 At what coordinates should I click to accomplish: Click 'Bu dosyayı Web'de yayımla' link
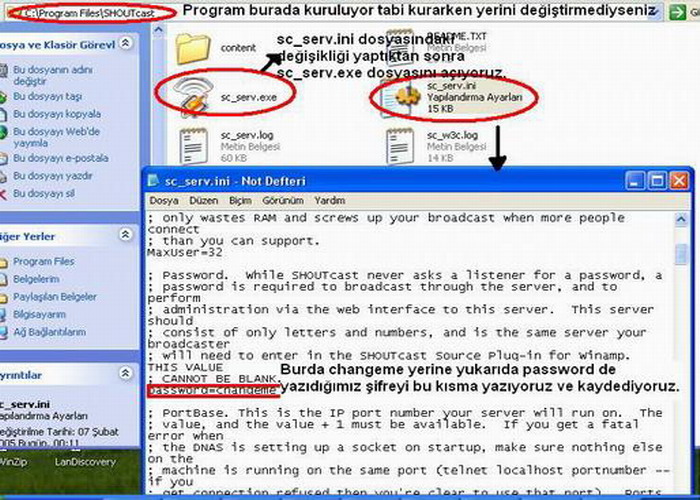(x=56, y=137)
